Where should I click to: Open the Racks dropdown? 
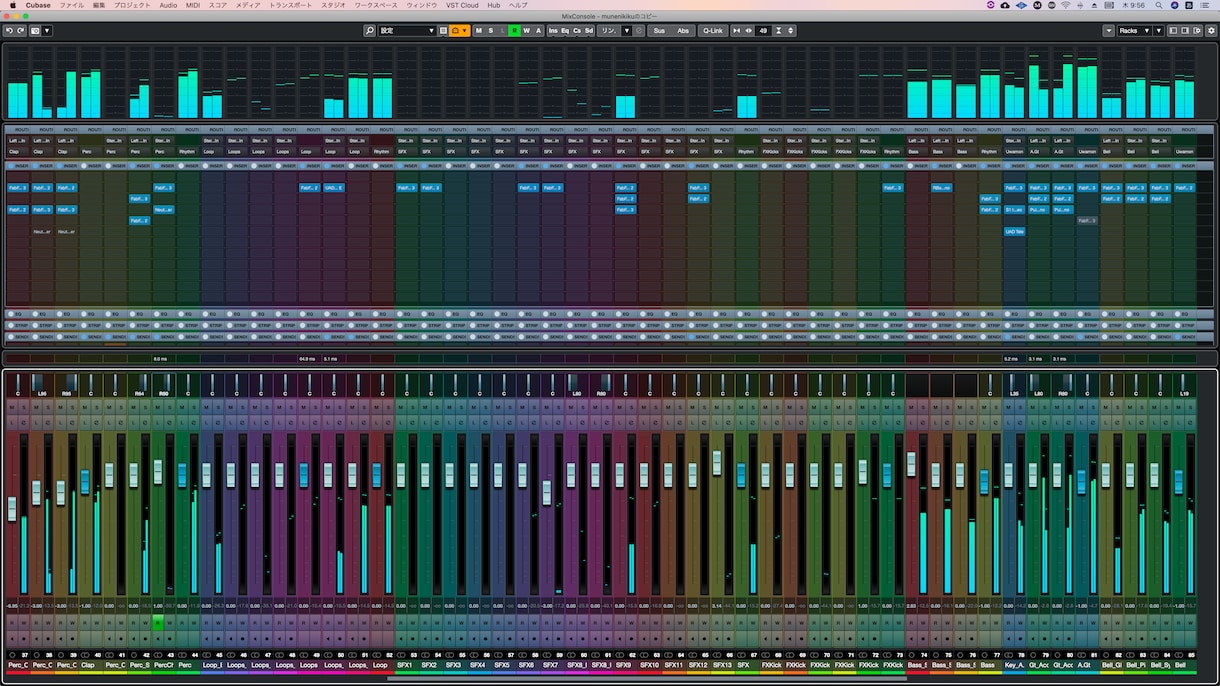coord(1134,31)
